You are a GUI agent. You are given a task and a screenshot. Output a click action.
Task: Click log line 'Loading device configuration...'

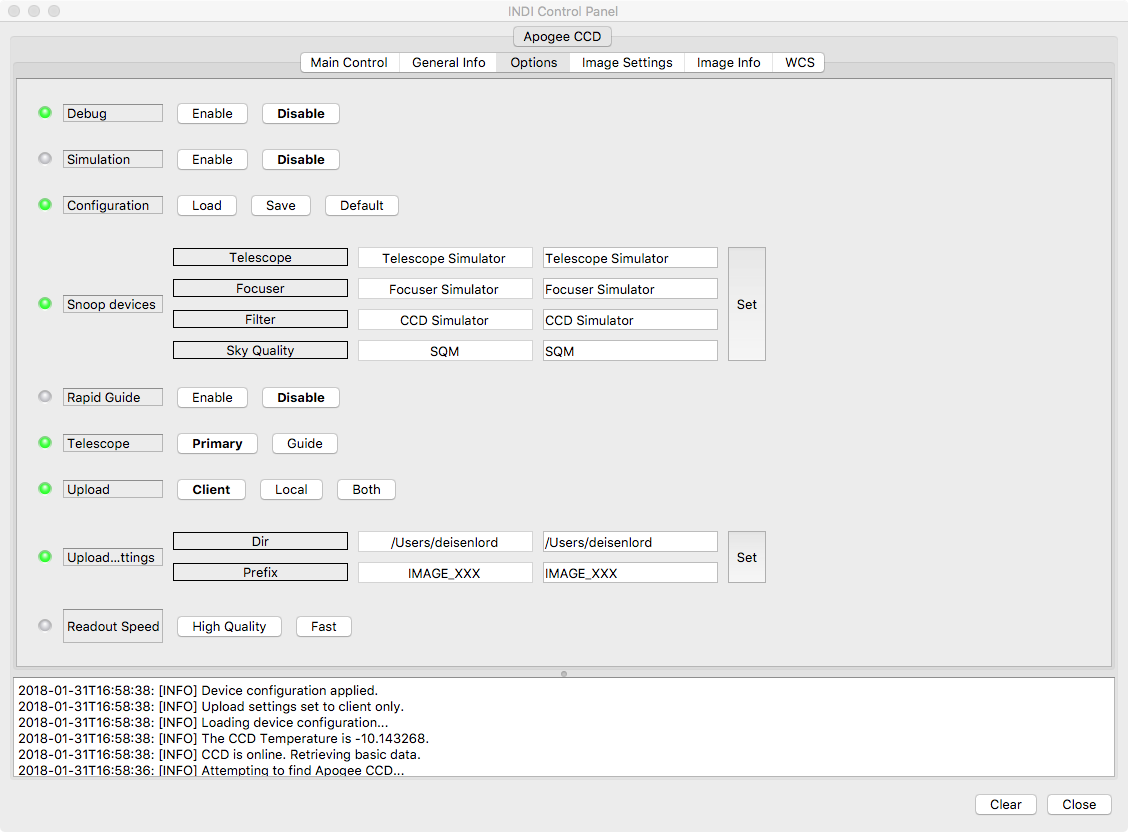[x=203, y=722]
